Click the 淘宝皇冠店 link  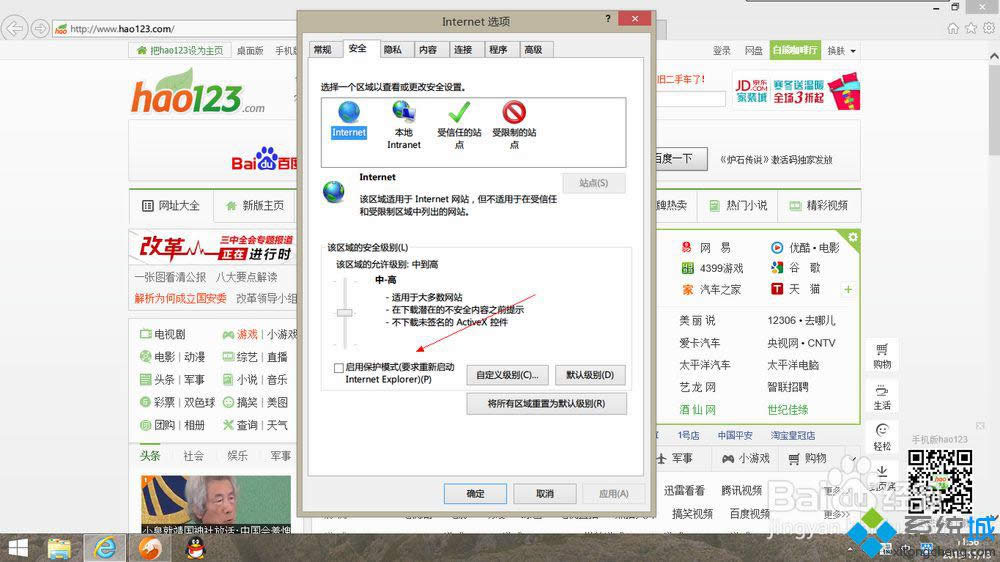click(793, 436)
